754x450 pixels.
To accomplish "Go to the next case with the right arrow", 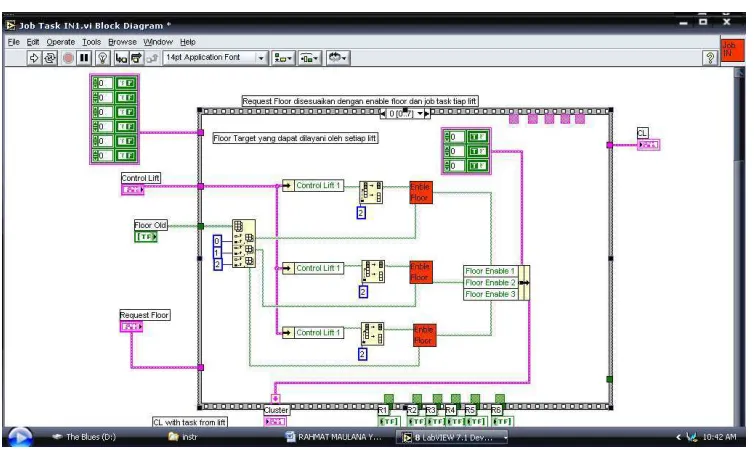I will [427, 114].
